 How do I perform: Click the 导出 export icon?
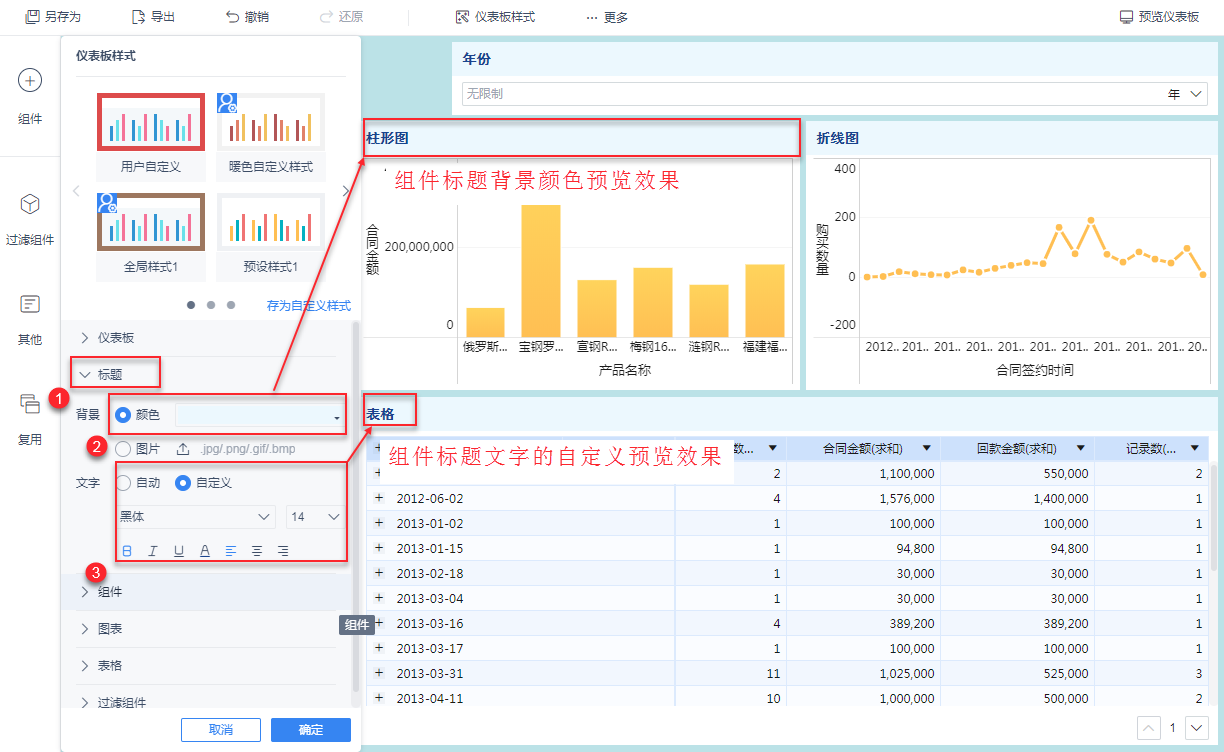[139, 17]
